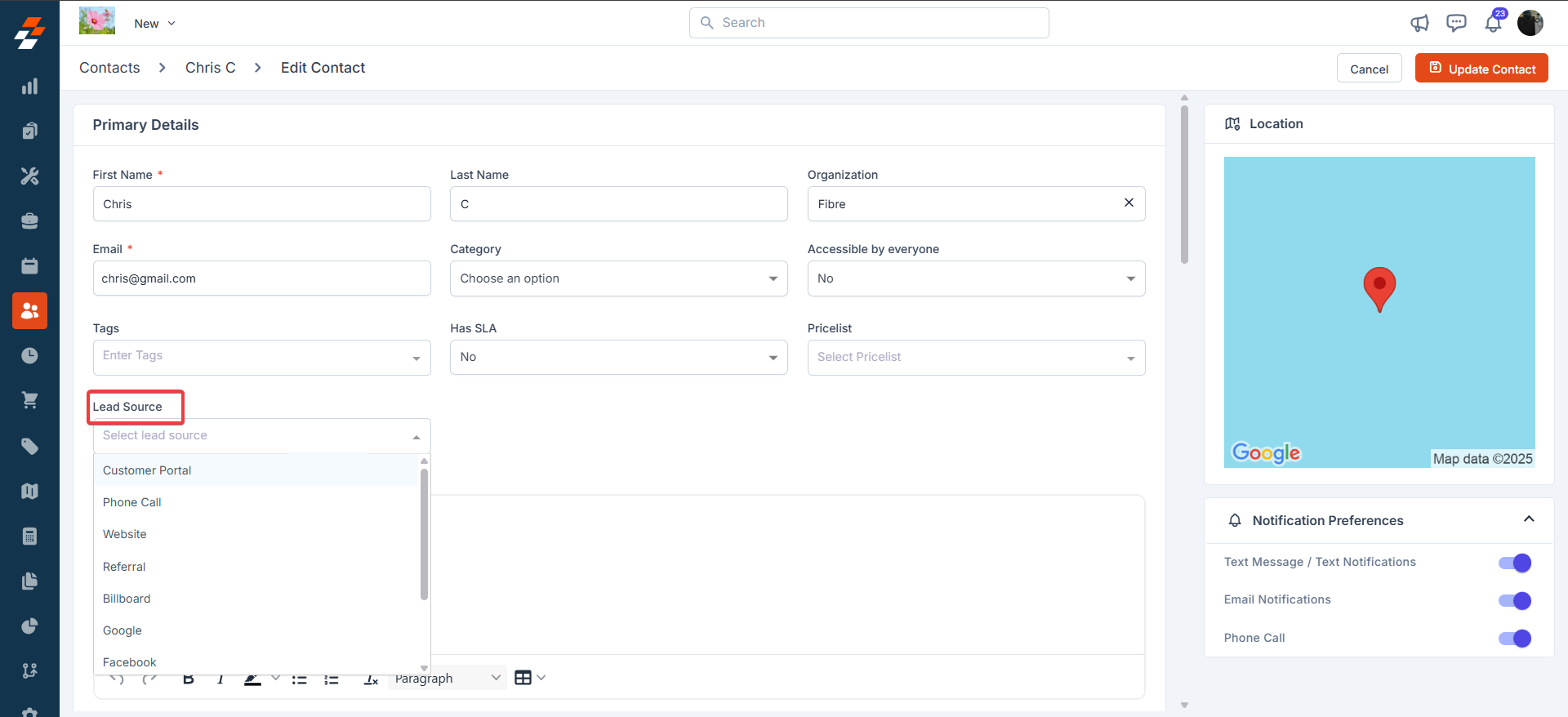Open the Accessible by everyone dropdown
The width and height of the screenshot is (1568, 717).
point(976,278)
